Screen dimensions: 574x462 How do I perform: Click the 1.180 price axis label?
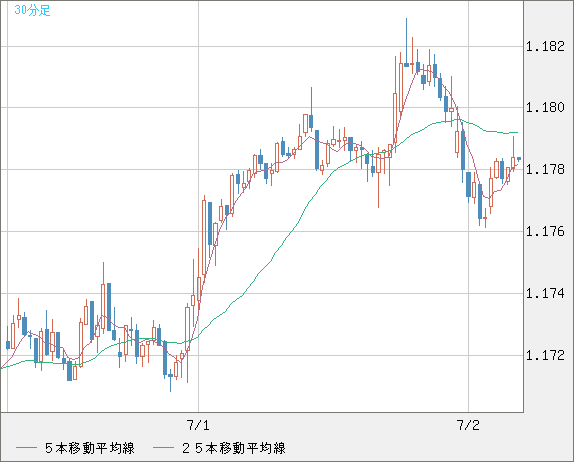pos(545,108)
